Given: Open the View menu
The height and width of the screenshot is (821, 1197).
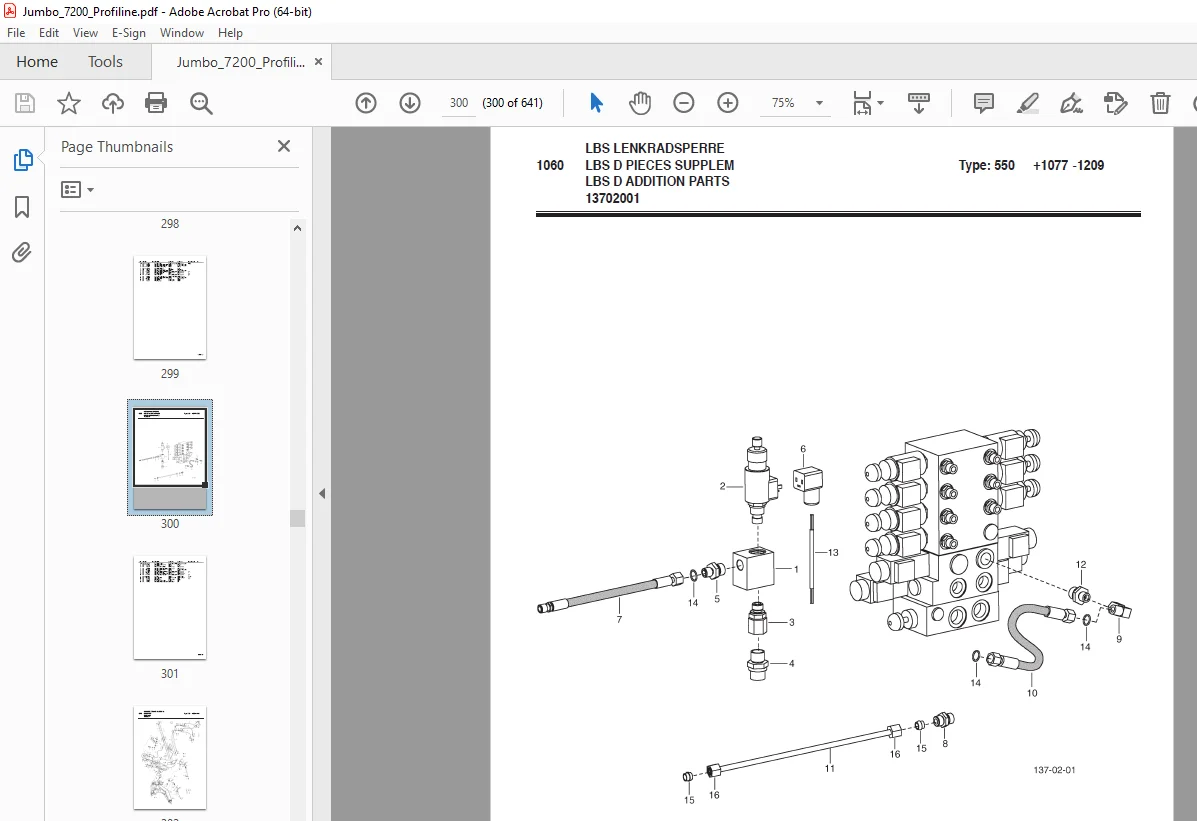Looking at the screenshot, I should 86,33.
